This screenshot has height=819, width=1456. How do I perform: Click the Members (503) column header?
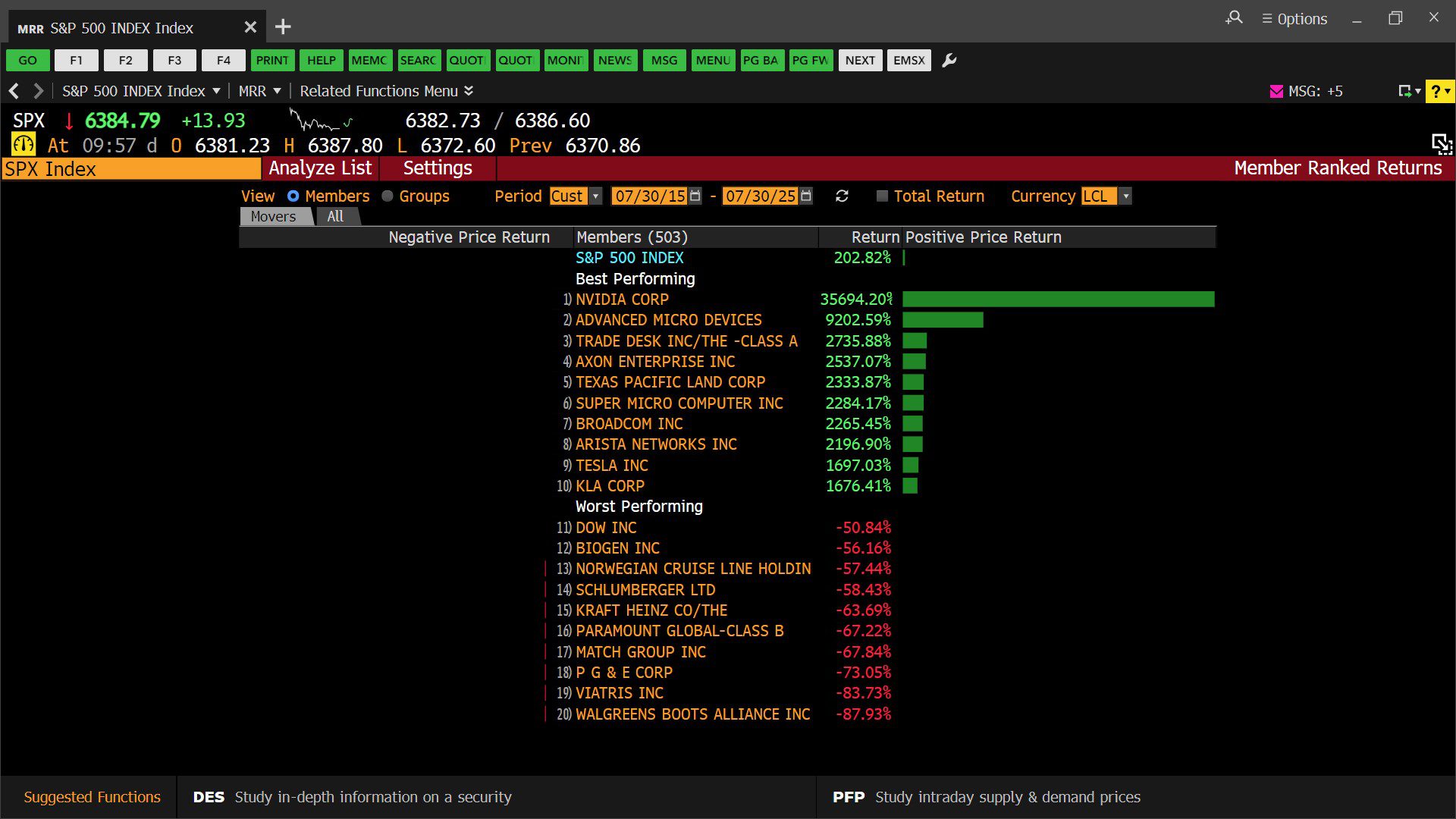point(695,237)
